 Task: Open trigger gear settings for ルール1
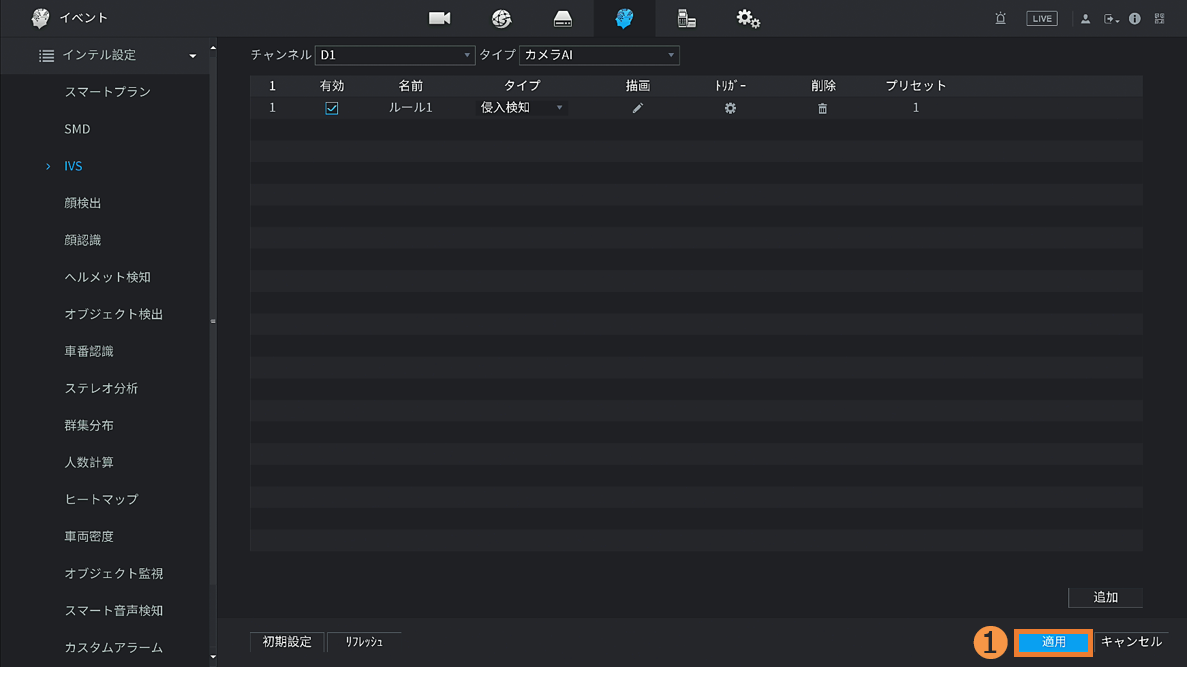(x=730, y=108)
